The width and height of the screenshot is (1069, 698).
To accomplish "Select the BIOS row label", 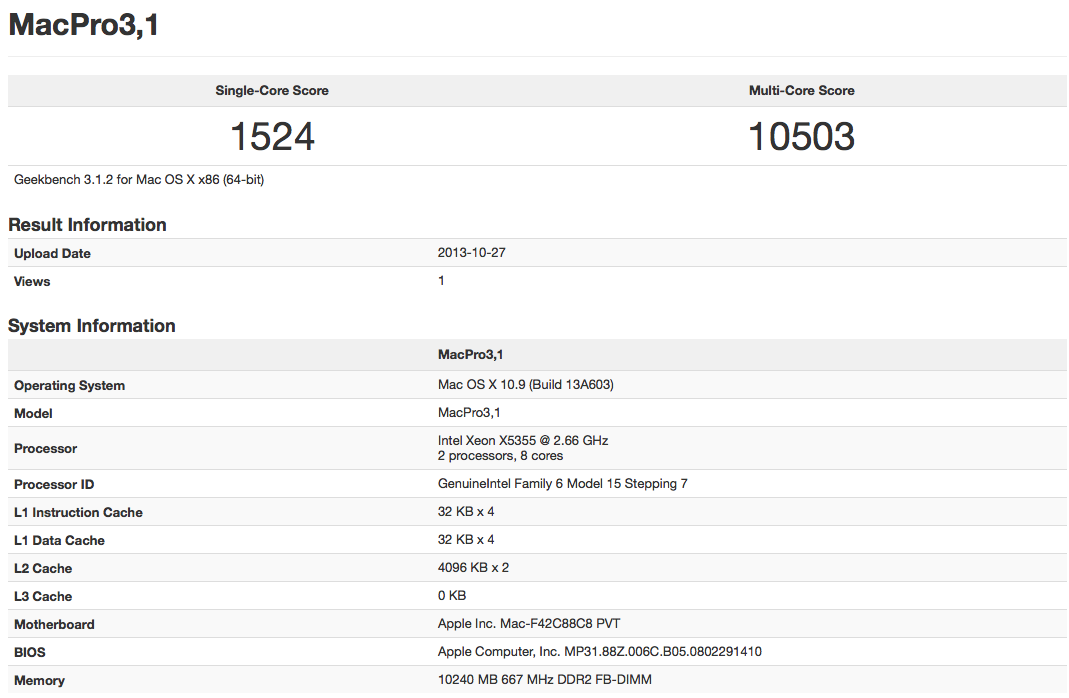I will (30, 652).
